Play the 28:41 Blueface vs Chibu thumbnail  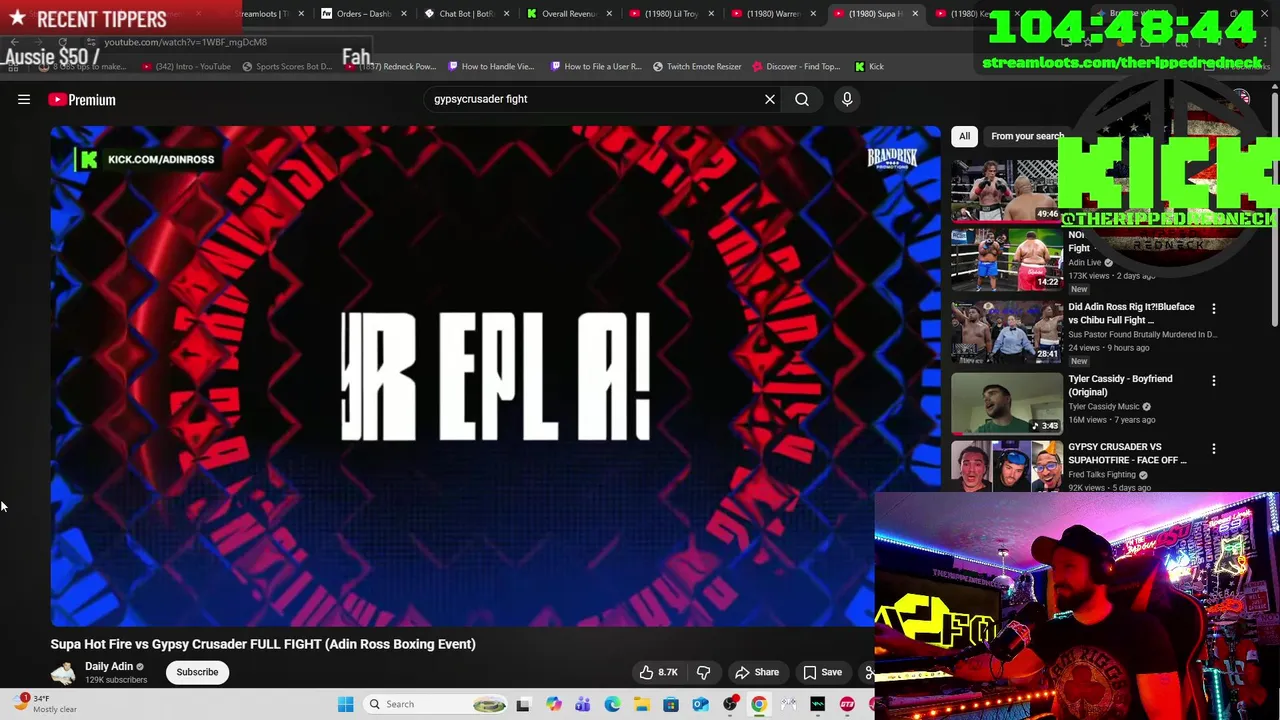[1006, 332]
